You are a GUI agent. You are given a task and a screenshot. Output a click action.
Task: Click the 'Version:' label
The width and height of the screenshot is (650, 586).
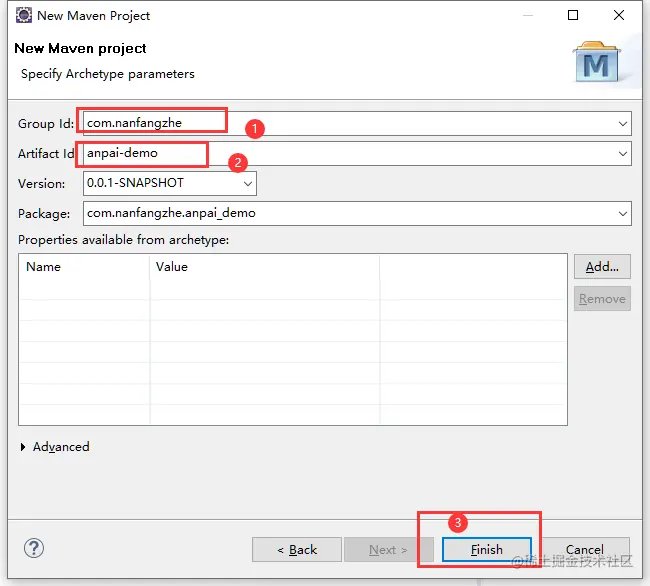[41, 184]
